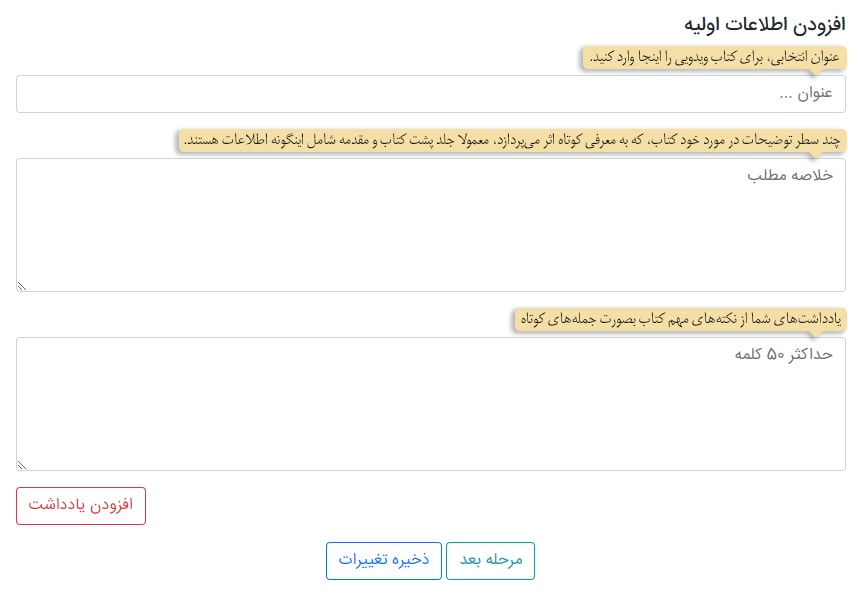Click the عنوان title input field
The height and width of the screenshot is (595, 860).
click(x=431, y=94)
